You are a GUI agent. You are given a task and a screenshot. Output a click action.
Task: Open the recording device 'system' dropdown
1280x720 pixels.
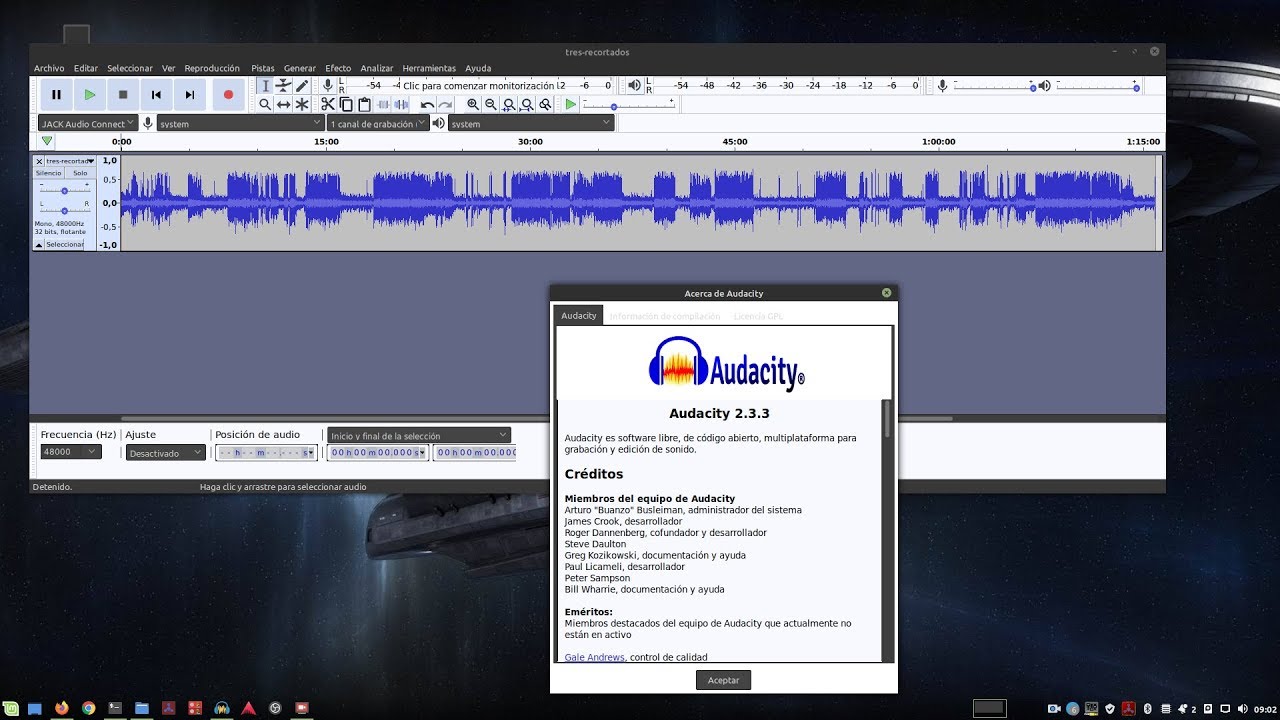[240, 123]
